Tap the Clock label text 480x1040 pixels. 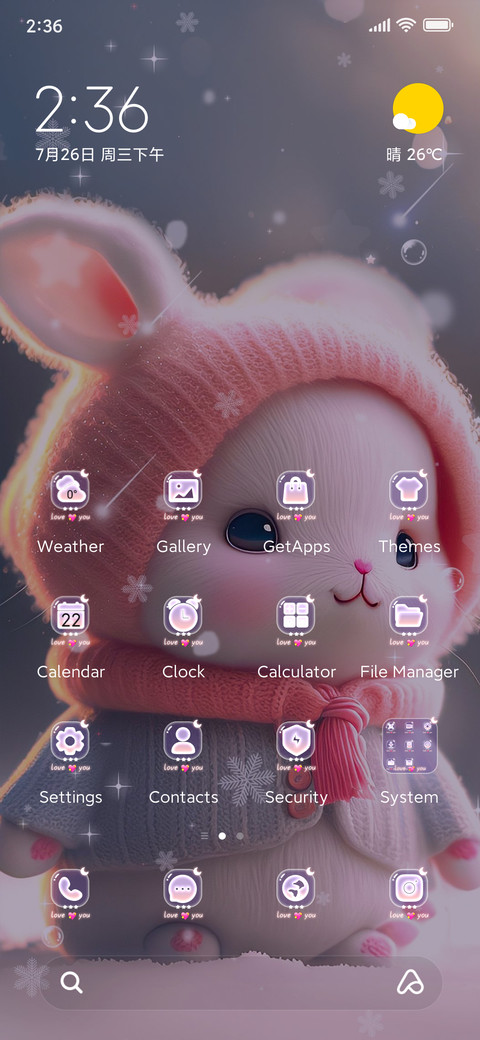point(184,672)
